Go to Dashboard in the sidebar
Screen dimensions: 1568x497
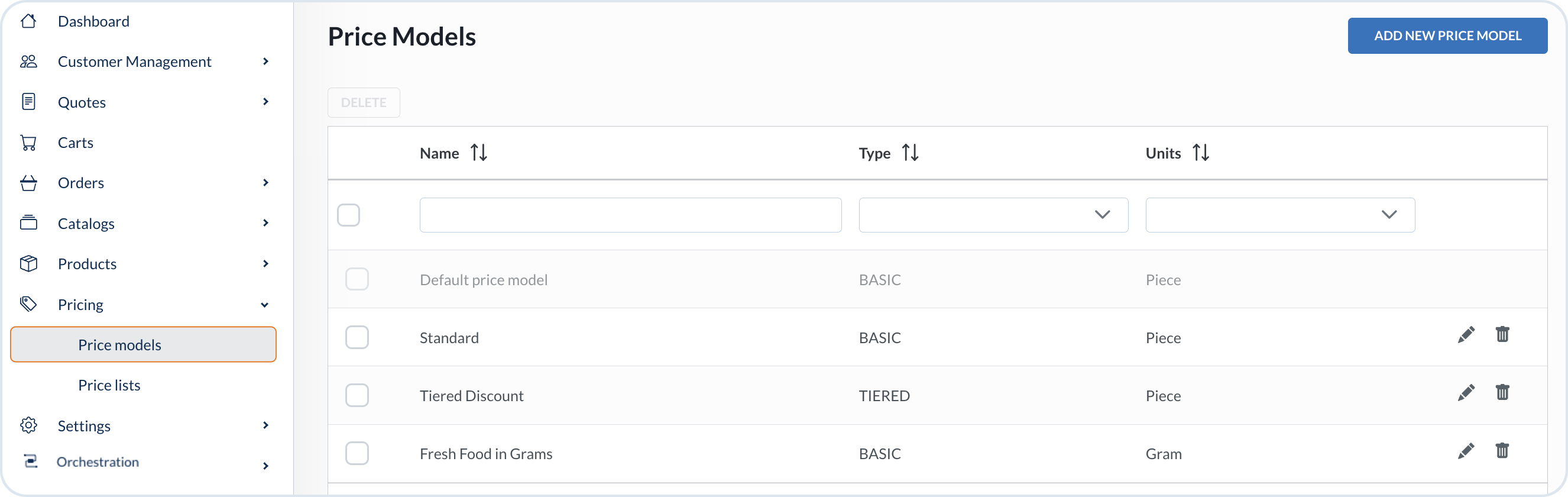pos(93,22)
